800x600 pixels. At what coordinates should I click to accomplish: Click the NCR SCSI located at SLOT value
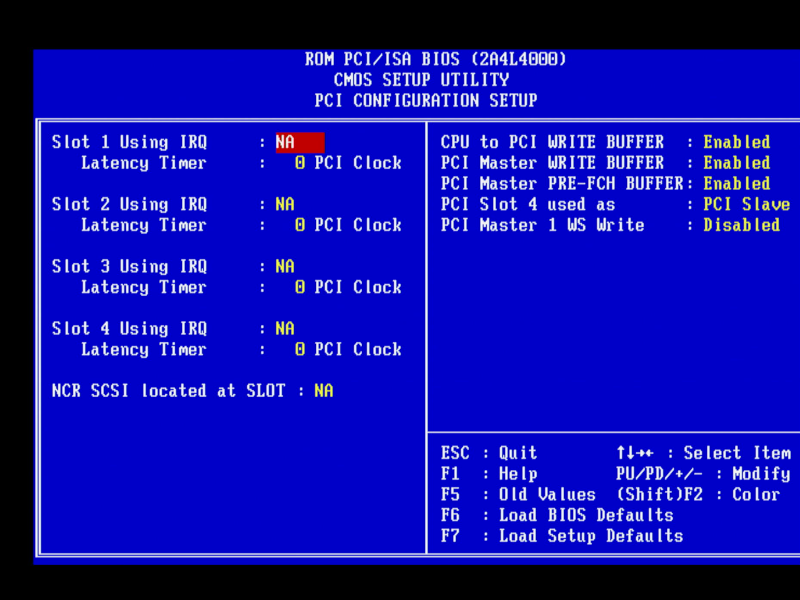(323, 391)
